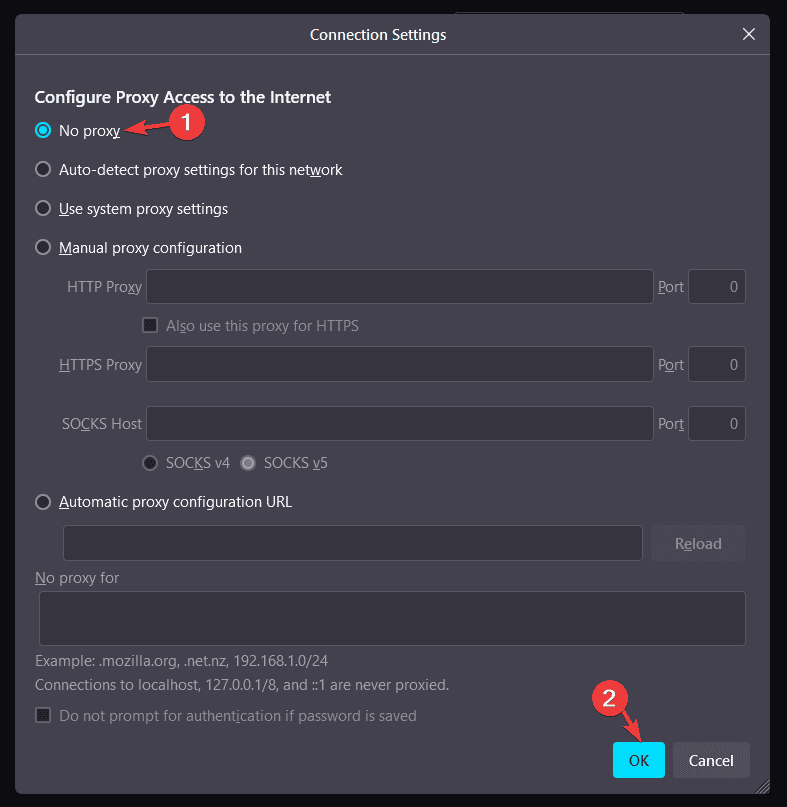Choose SOCKS v5 radio button
Image resolution: width=787 pixels, height=807 pixels.
tap(248, 463)
